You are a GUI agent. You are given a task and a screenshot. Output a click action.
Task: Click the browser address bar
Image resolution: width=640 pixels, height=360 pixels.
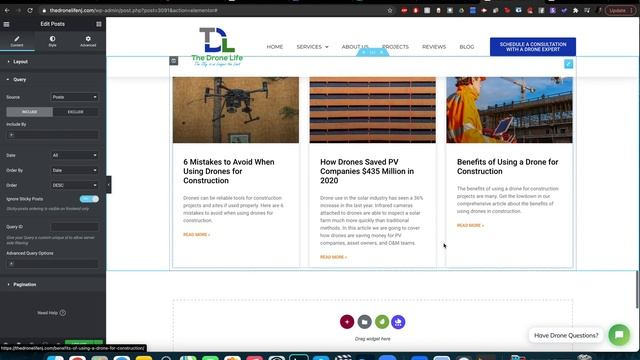tap(212, 10)
